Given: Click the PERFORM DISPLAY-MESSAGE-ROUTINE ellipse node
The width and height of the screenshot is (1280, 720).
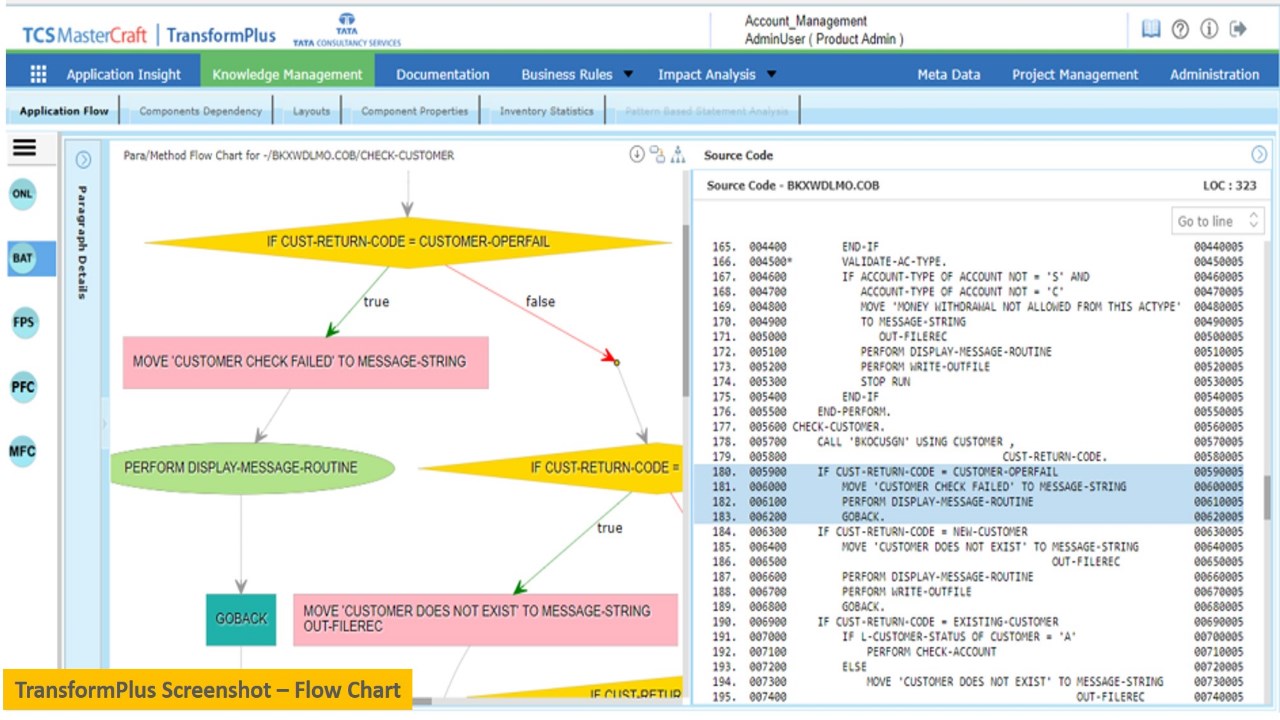Looking at the screenshot, I should pyautogui.click(x=250, y=467).
